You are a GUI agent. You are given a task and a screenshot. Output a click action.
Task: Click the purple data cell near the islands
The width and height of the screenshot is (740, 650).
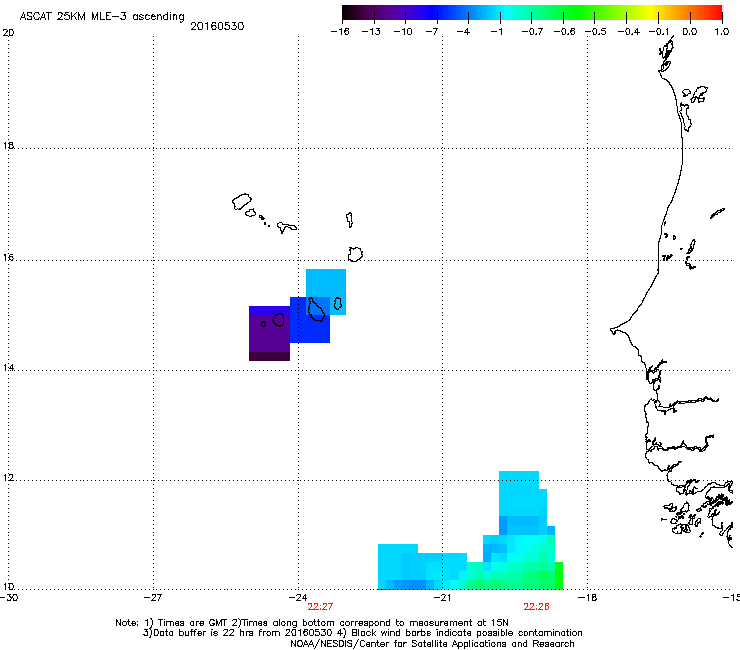(269, 333)
